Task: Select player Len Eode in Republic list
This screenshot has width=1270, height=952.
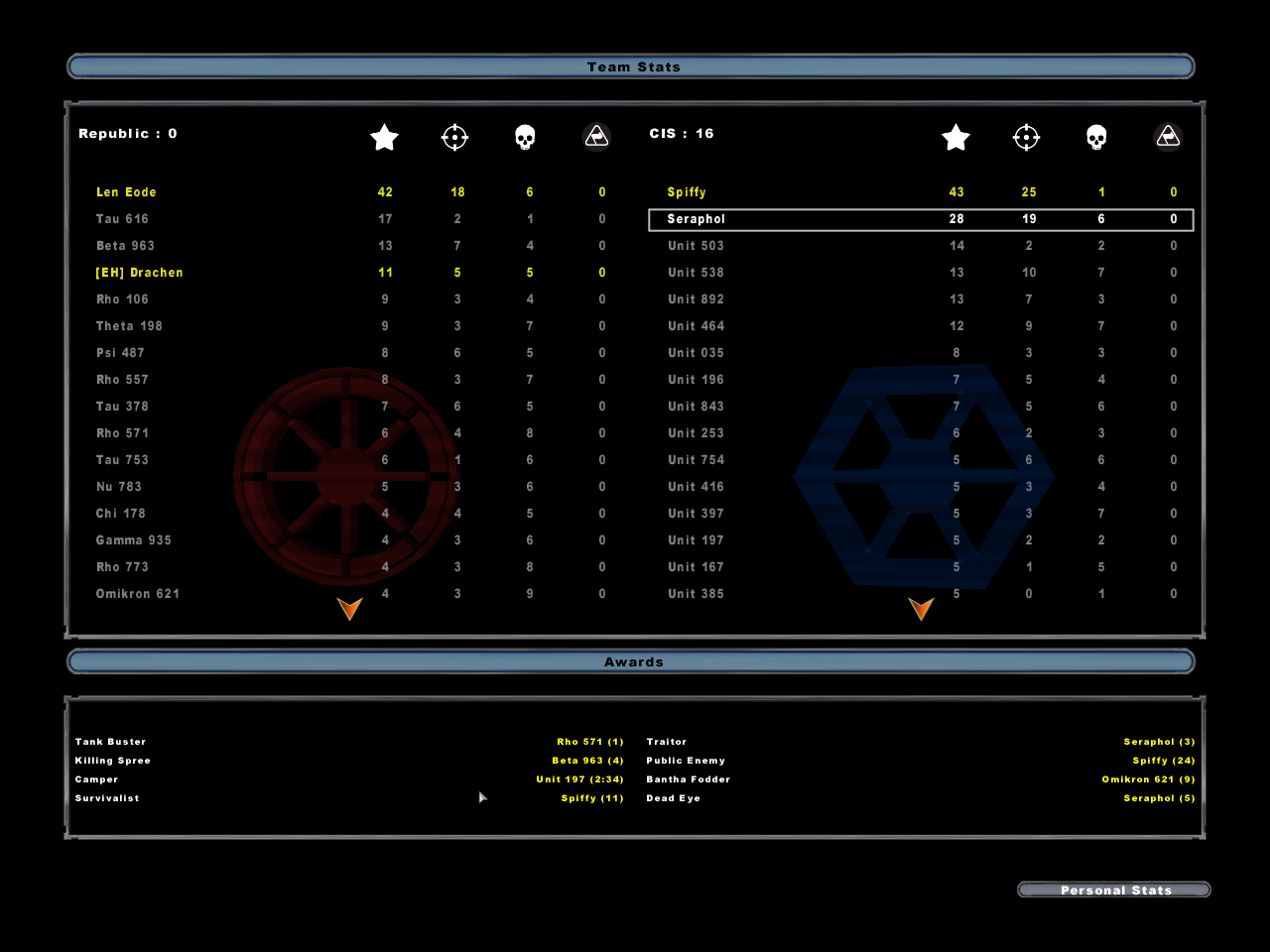Action: pos(126,192)
